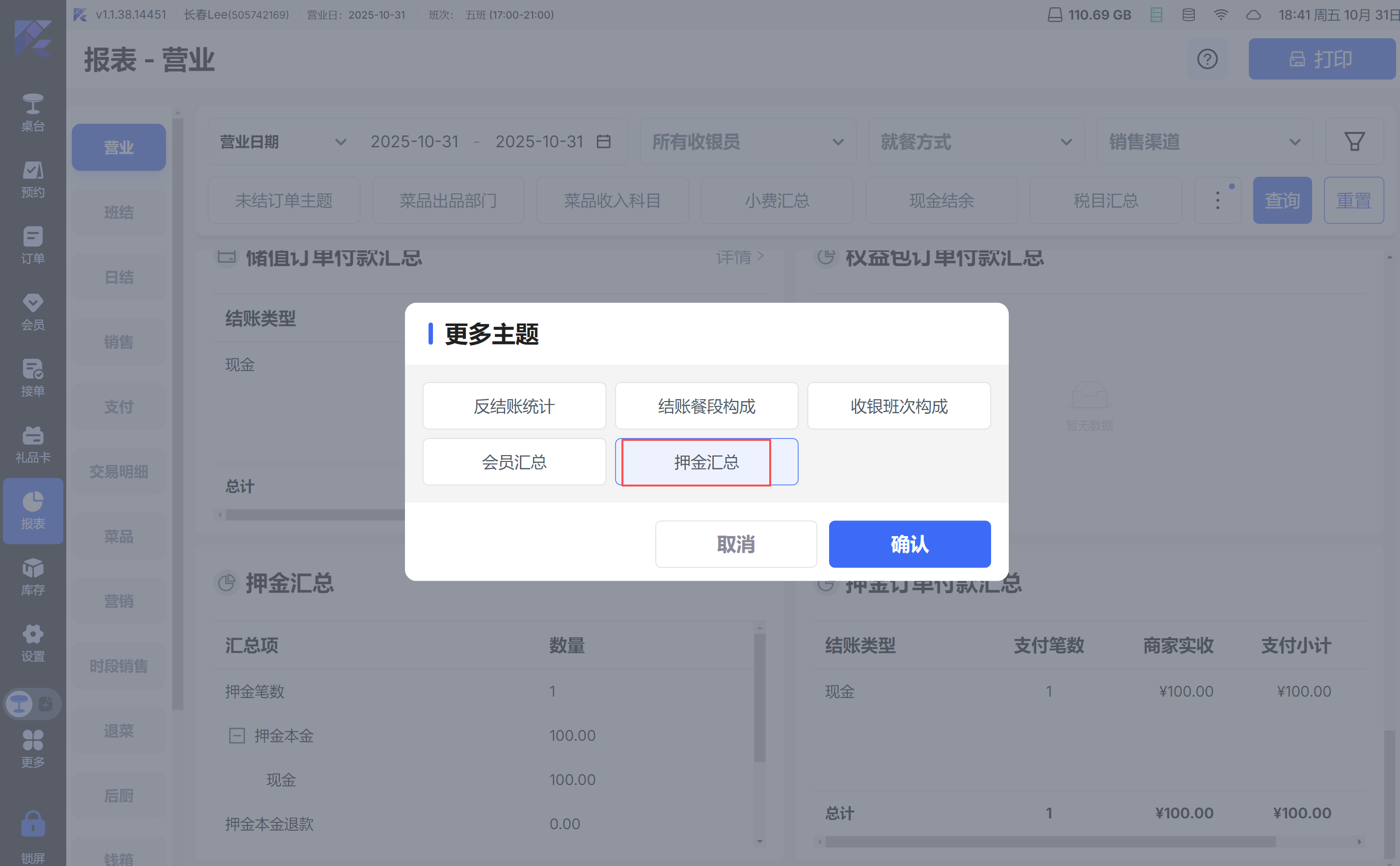Collapse the 押金本金 tree row

(x=237, y=735)
